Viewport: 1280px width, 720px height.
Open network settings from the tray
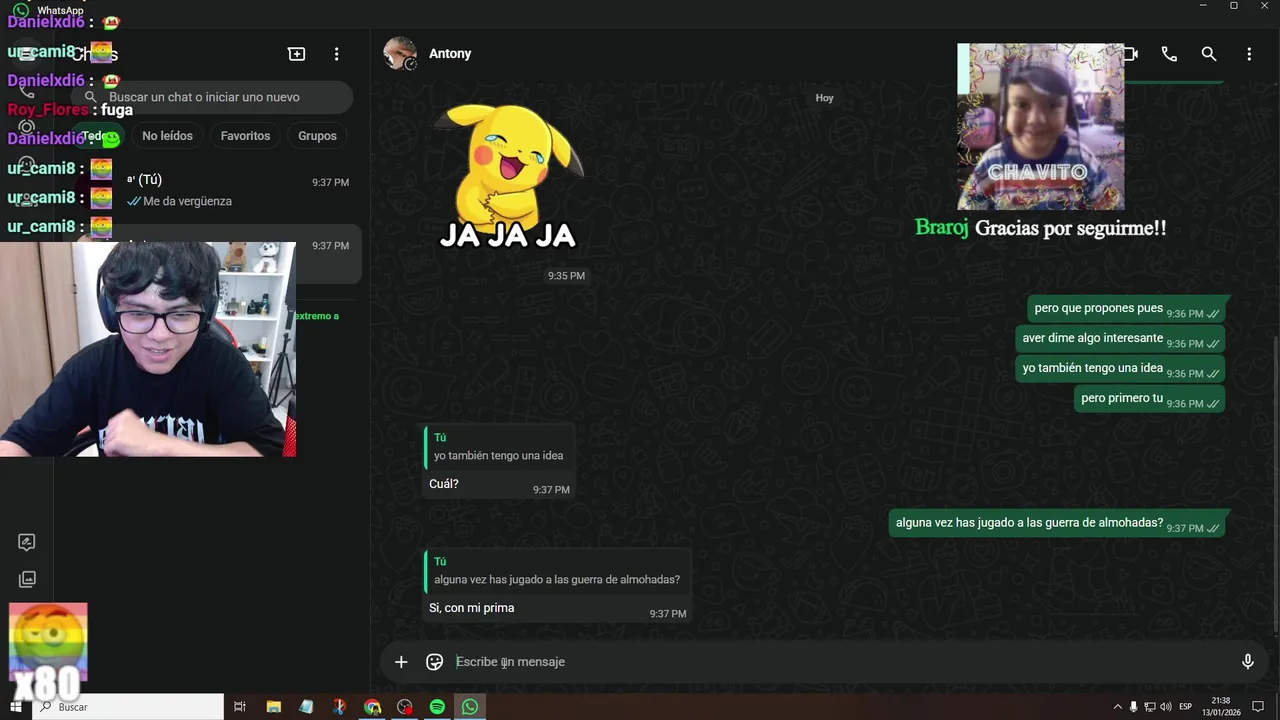click(1150, 707)
